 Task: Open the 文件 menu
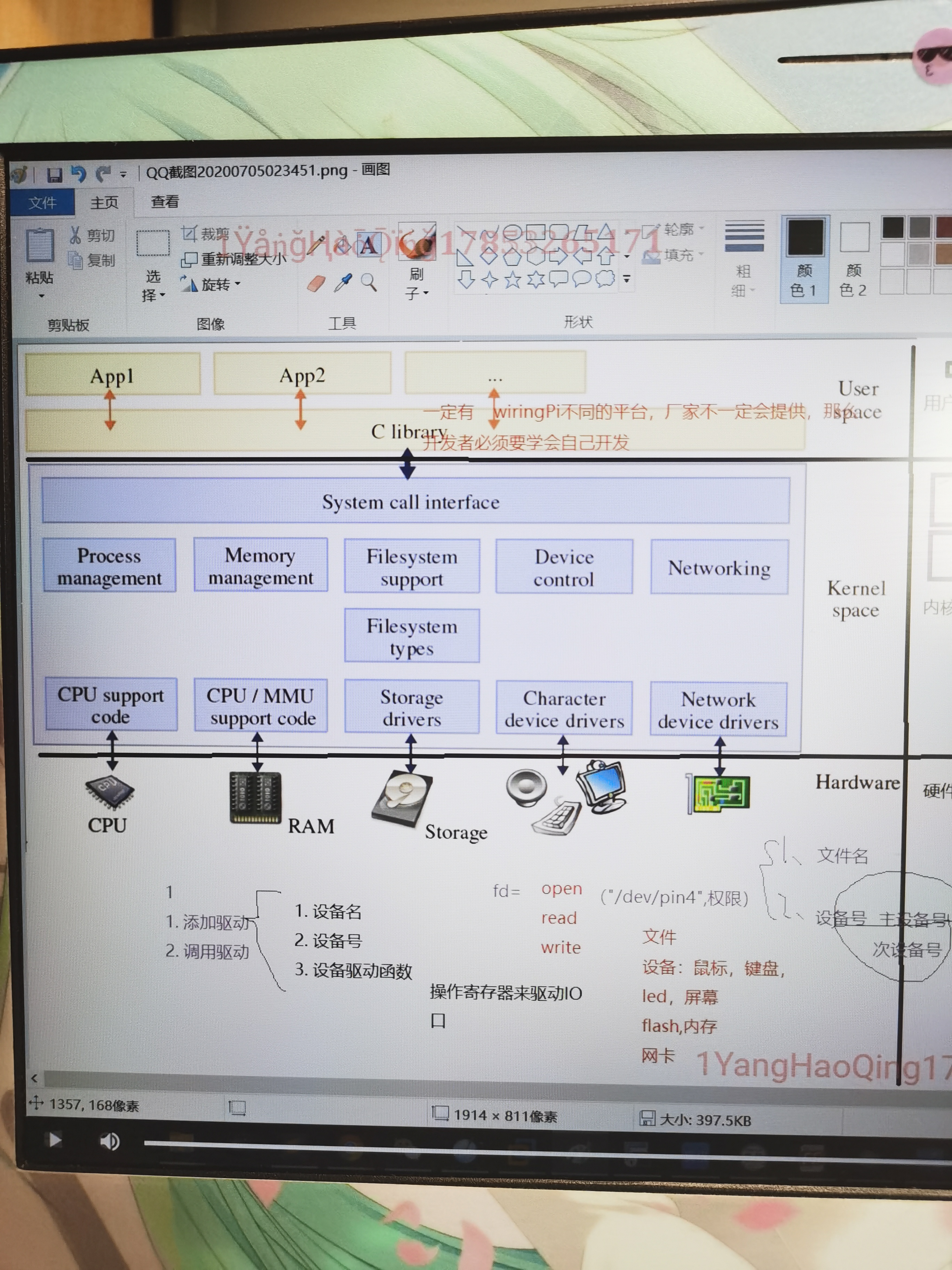[x=42, y=203]
